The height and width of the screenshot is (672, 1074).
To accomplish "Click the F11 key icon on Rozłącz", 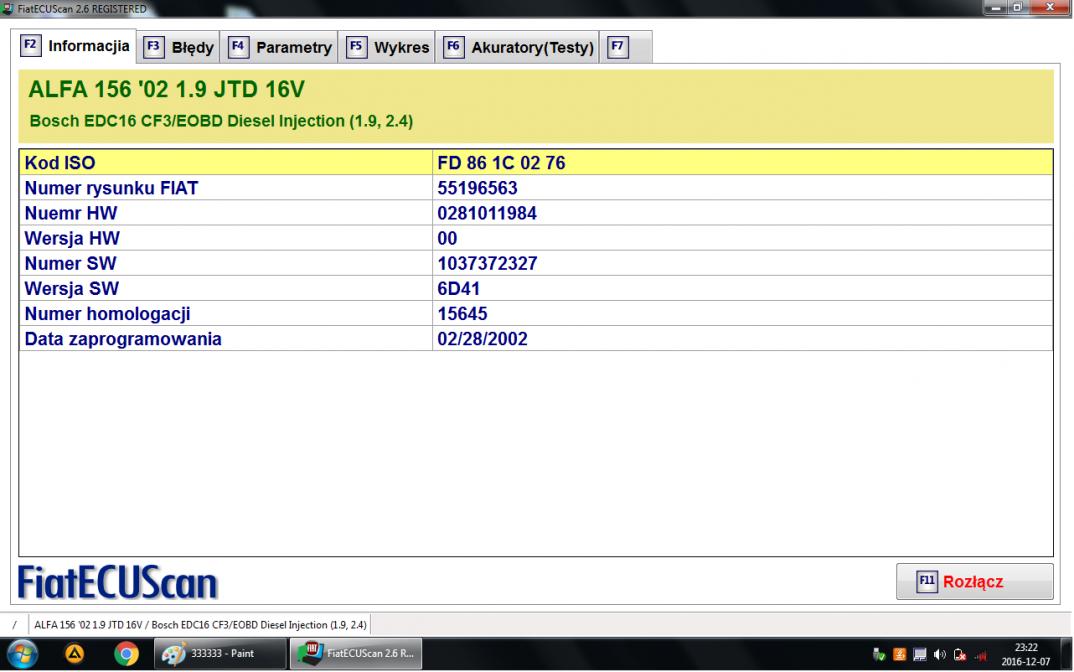I will pyautogui.click(x=927, y=582).
